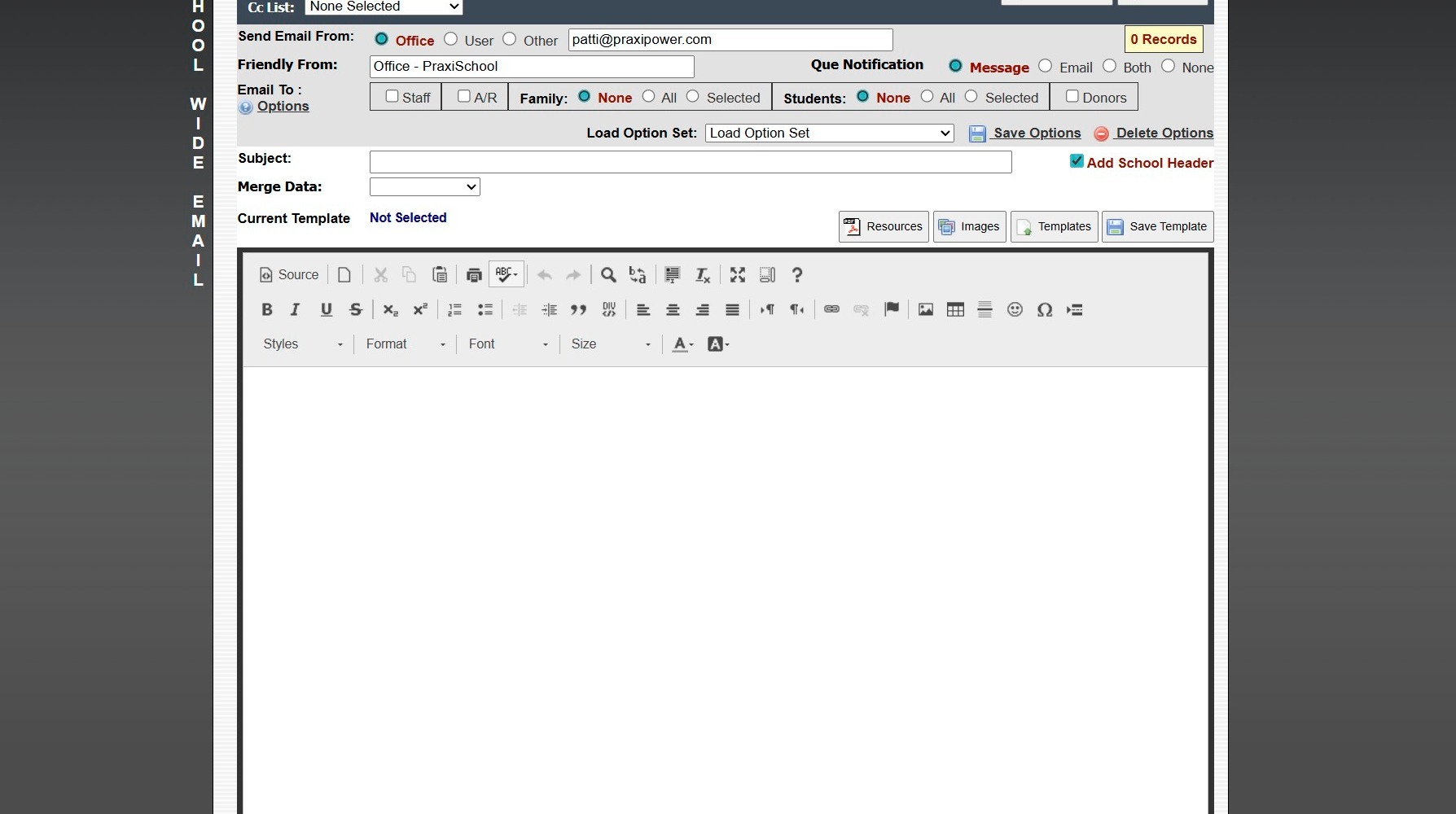Insert a hyperlink with the Link icon
Viewport: 1456px width, 814px height.
coord(831,309)
